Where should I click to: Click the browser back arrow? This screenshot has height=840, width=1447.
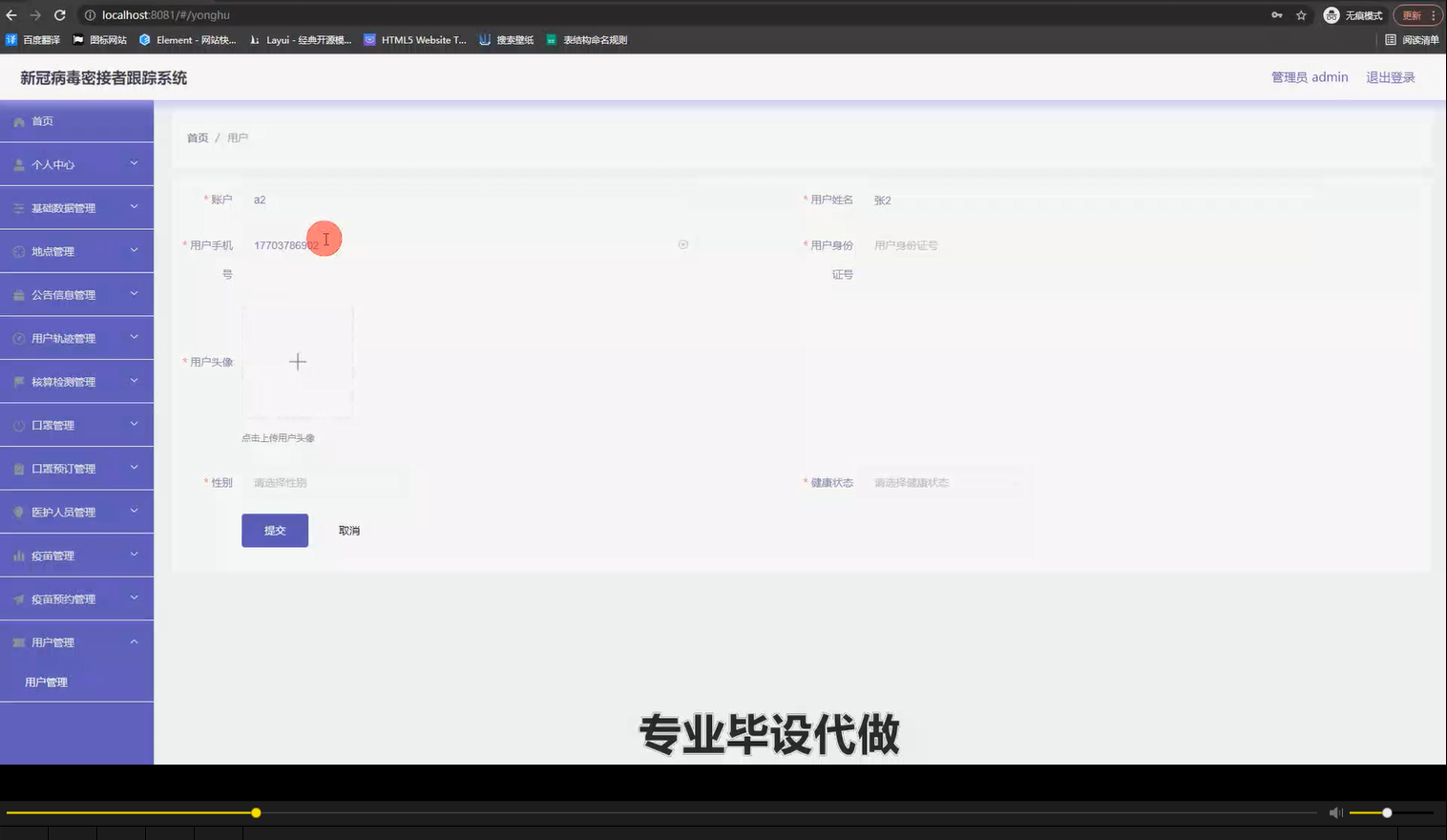point(11,15)
